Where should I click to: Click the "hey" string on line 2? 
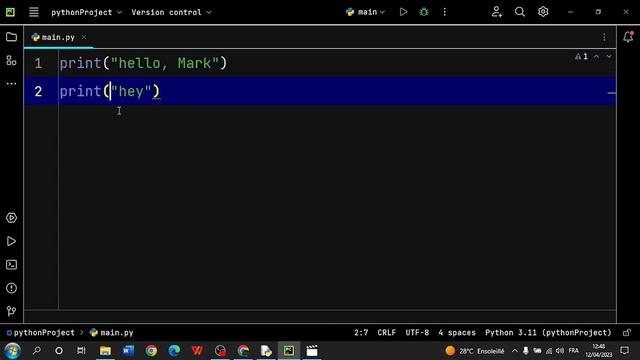pos(131,91)
